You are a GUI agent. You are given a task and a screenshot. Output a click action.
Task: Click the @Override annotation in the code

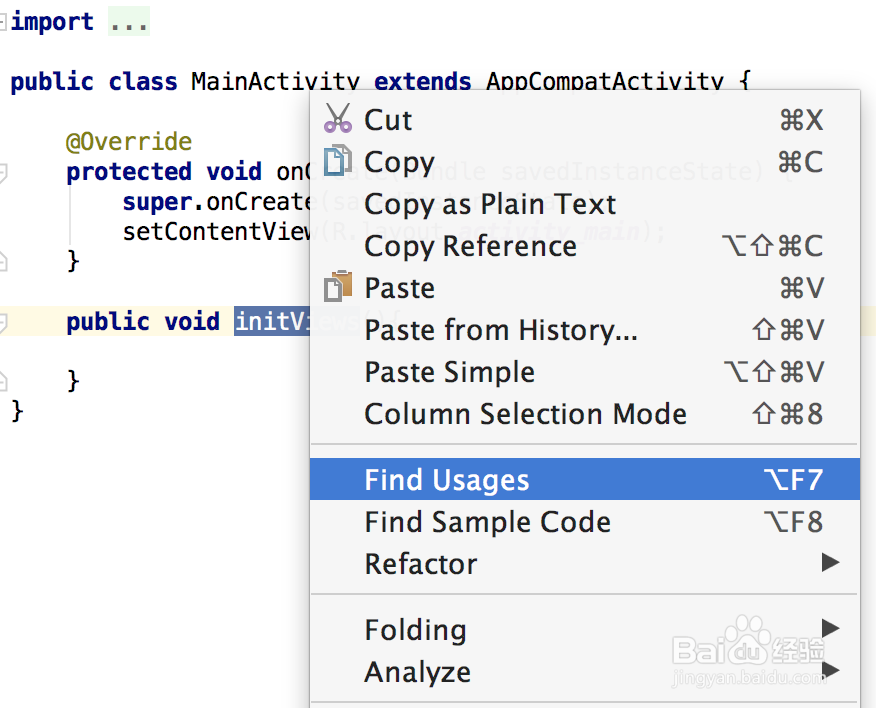(x=129, y=142)
